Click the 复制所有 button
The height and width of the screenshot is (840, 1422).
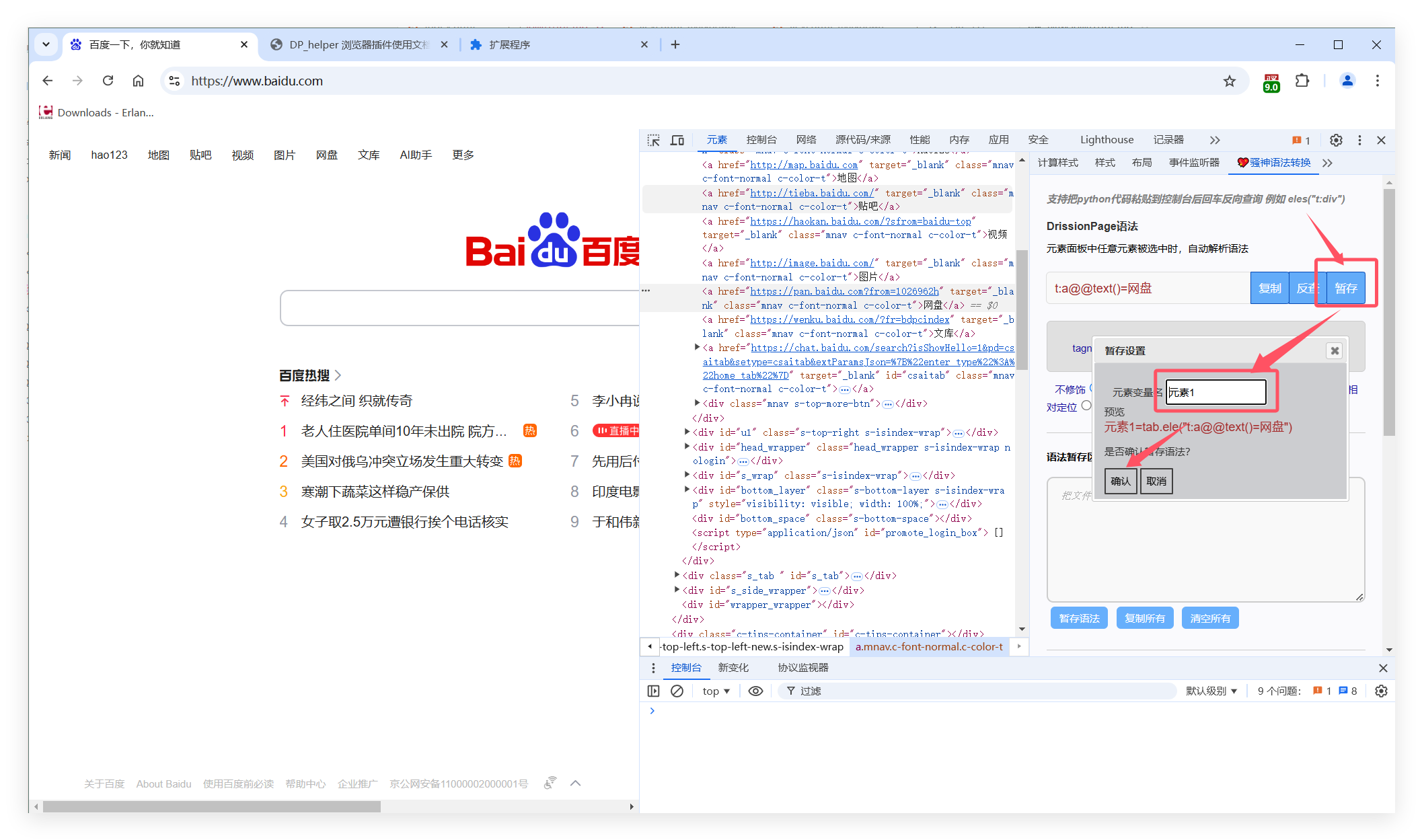coord(1144,618)
